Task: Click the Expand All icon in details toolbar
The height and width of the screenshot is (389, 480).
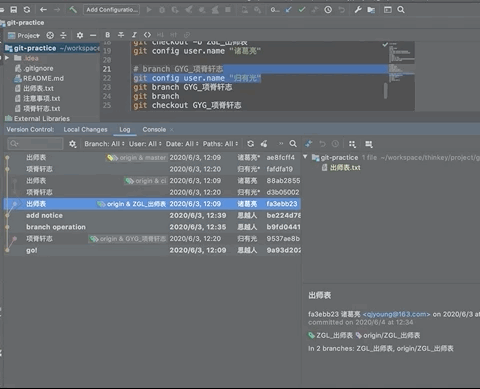Action: pyautogui.click(x=369, y=144)
